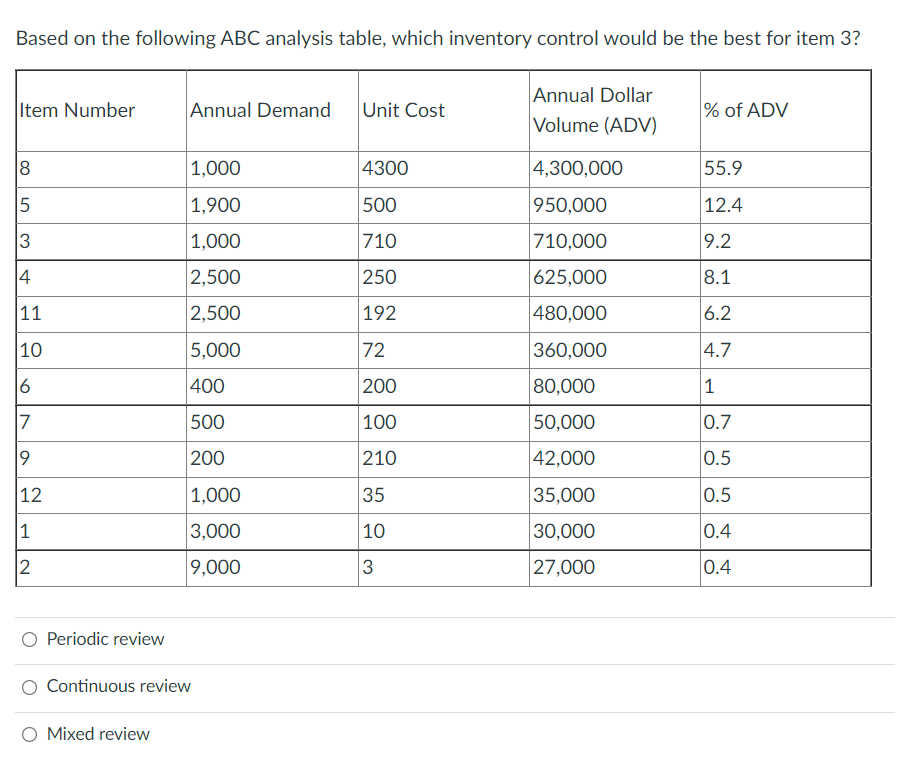Viewport: 900px width, 770px height.
Task: Click the annual demand 9,000 for item 2
Action: (x=217, y=567)
